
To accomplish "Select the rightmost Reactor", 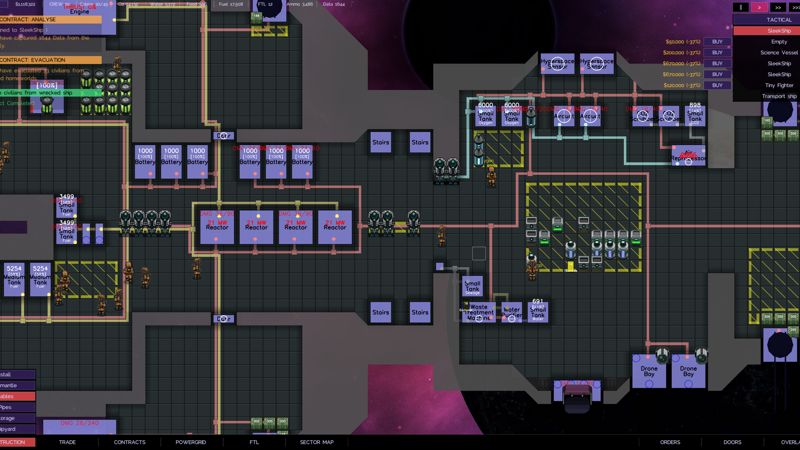I will coord(335,227).
